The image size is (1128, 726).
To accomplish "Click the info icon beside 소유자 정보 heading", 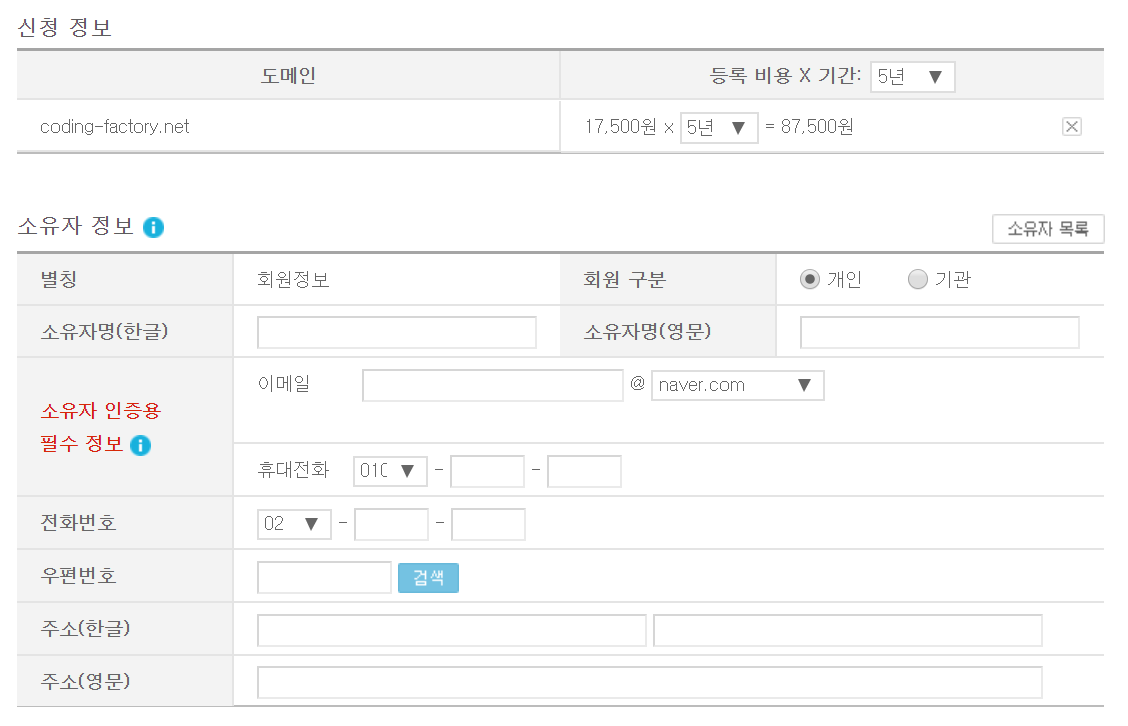I will coord(152,227).
